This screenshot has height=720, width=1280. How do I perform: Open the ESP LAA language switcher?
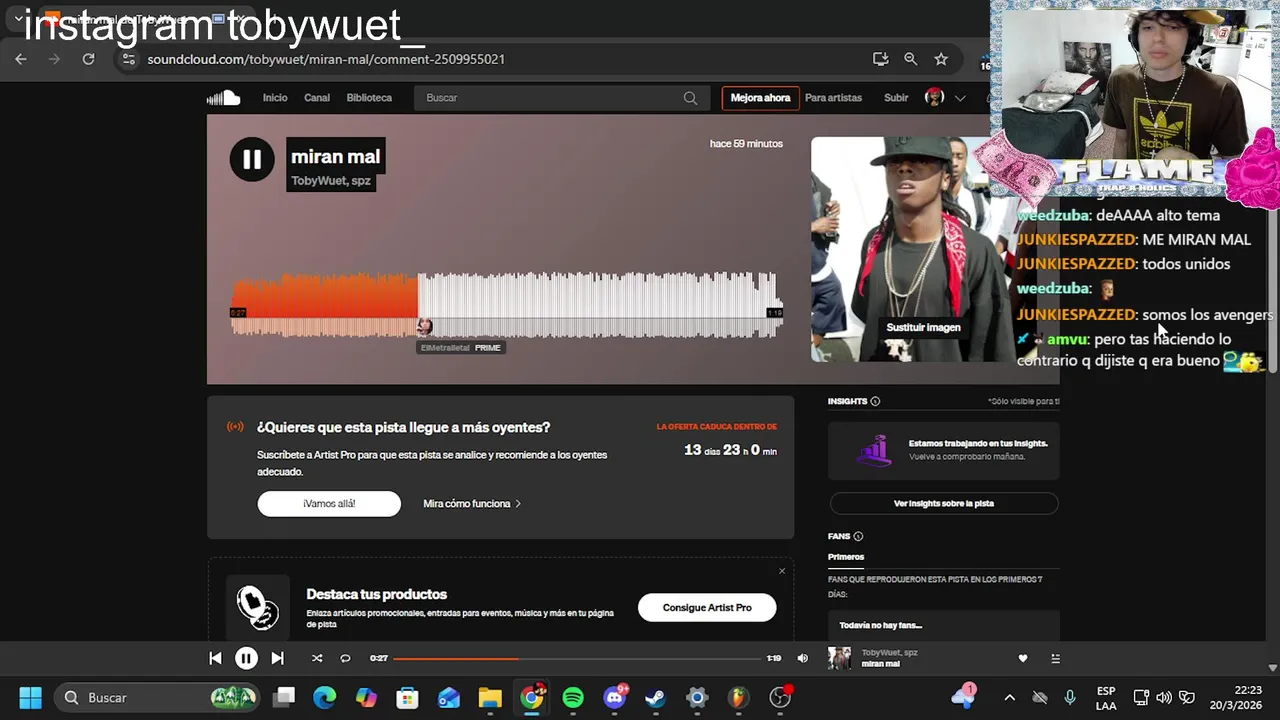pyautogui.click(x=1106, y=697)
